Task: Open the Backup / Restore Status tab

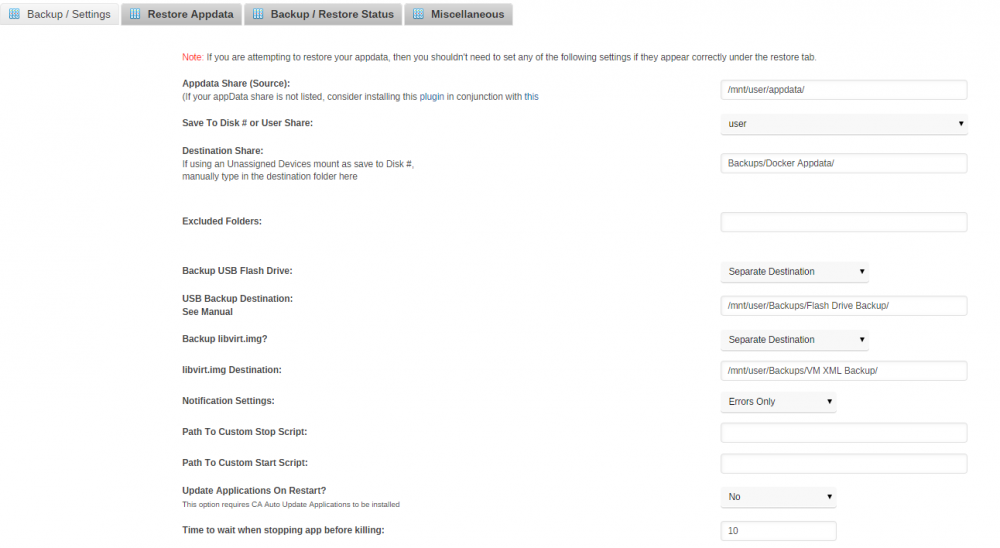Action: click(x=323, y=14)
